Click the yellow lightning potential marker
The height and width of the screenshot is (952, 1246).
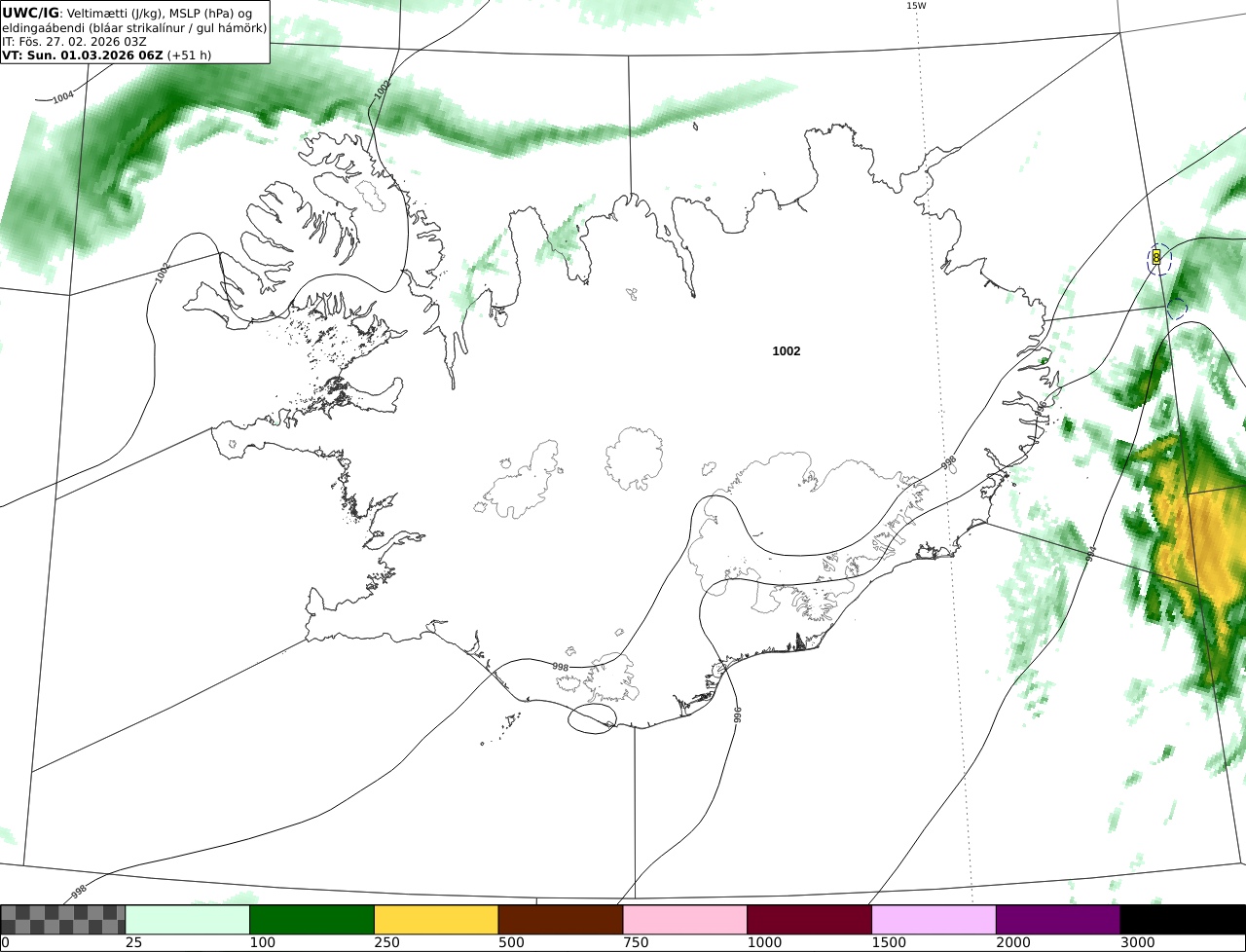tap(1156, 257)
